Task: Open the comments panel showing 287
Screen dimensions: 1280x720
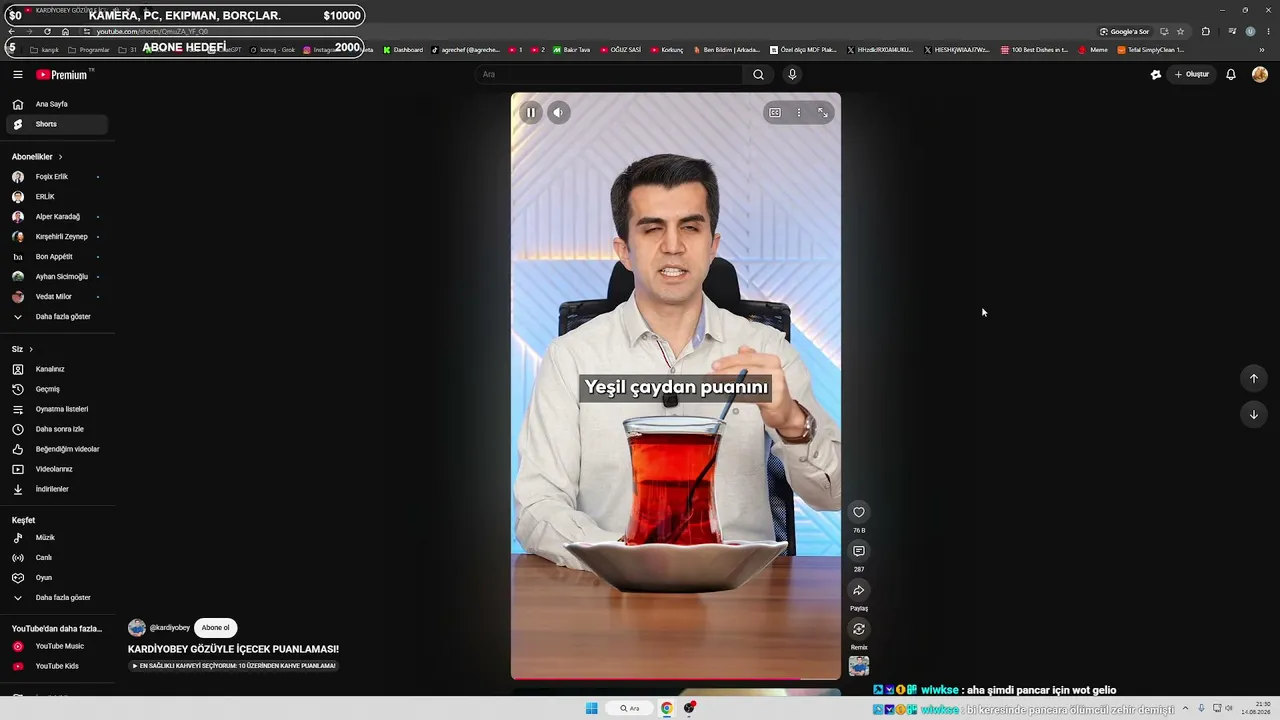Action: [x=858, y=551]
